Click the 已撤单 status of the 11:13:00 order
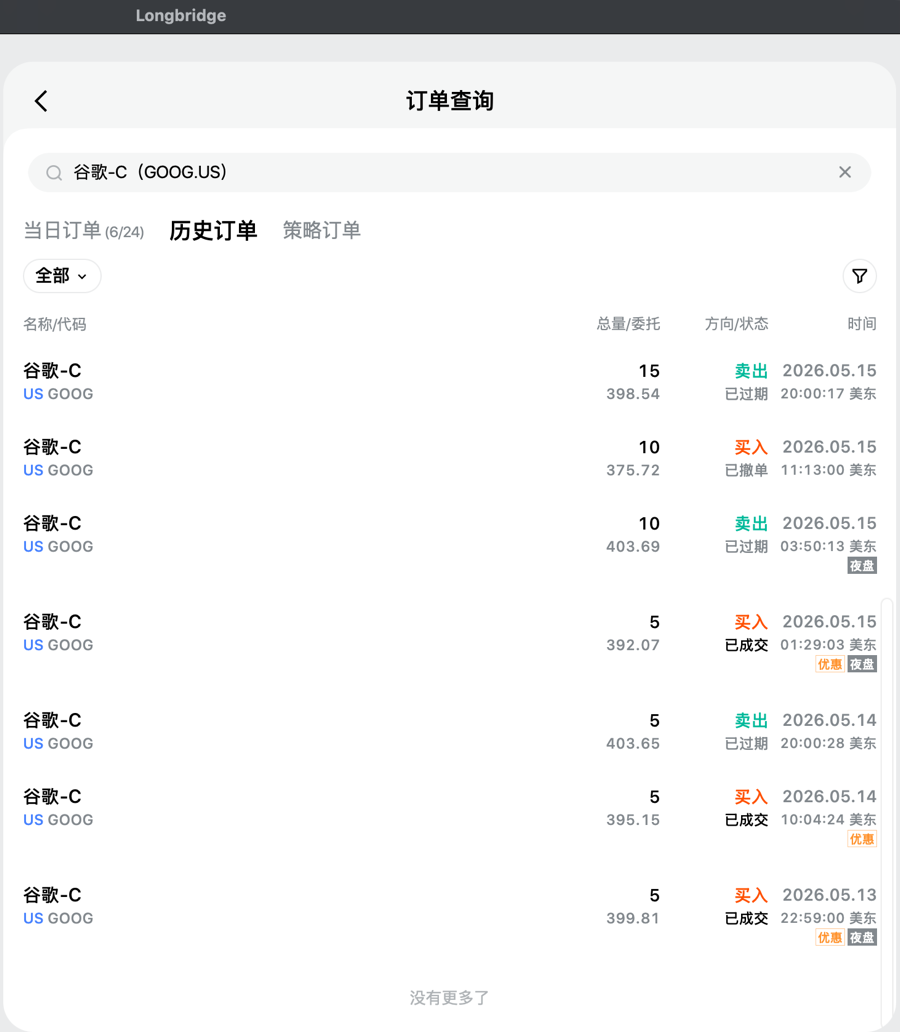The image size is (900, 1032). [x=746, y=470]
